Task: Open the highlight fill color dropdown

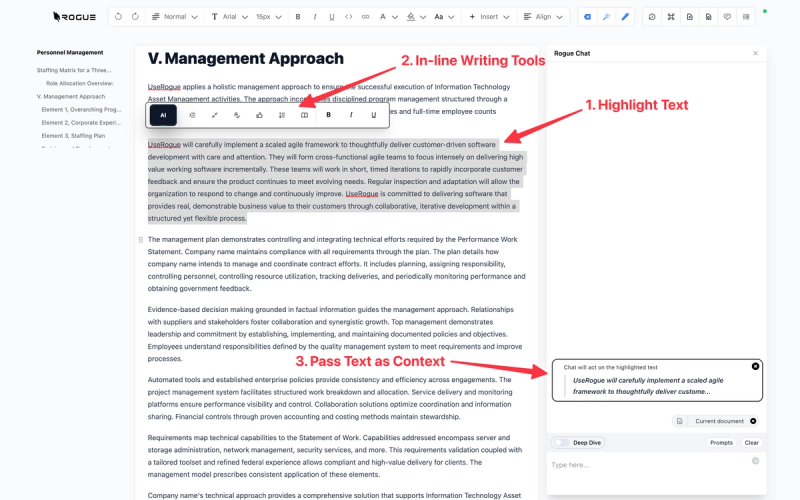Action: coord(416,17)
